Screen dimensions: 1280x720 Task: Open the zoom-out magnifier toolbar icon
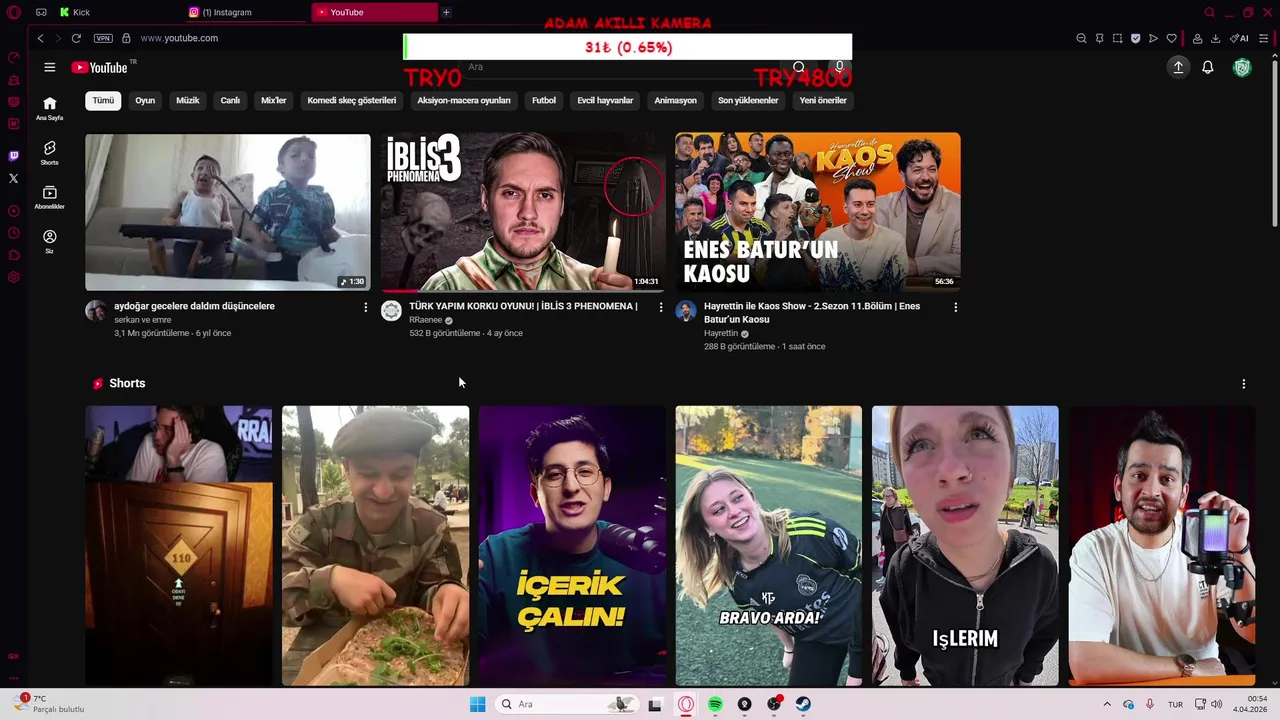tap(1081, 38)
